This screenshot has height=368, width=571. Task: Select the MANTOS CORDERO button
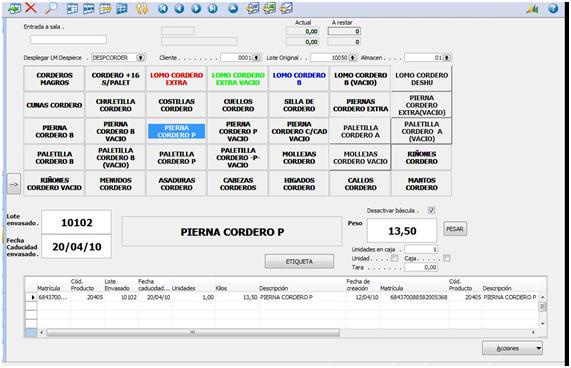pyautogui.click(x=422, y=183)
